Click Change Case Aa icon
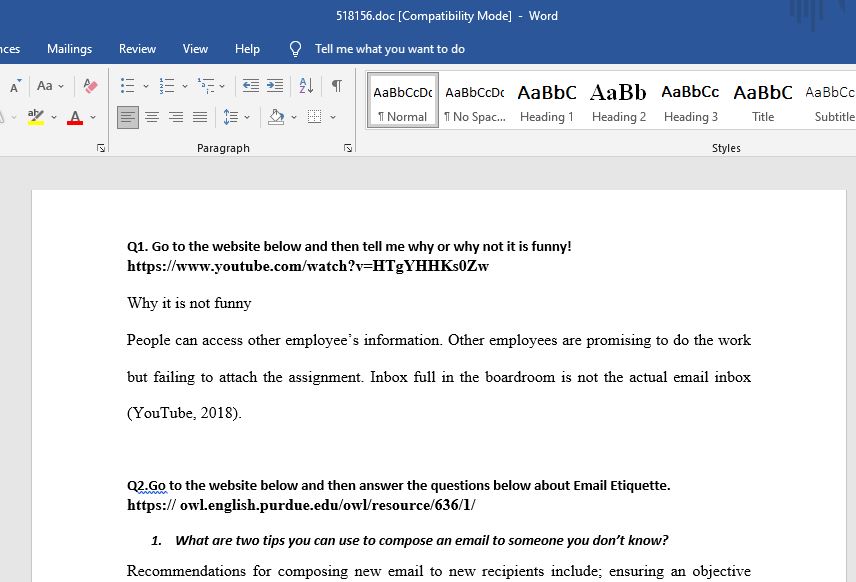 pos(45,86)
